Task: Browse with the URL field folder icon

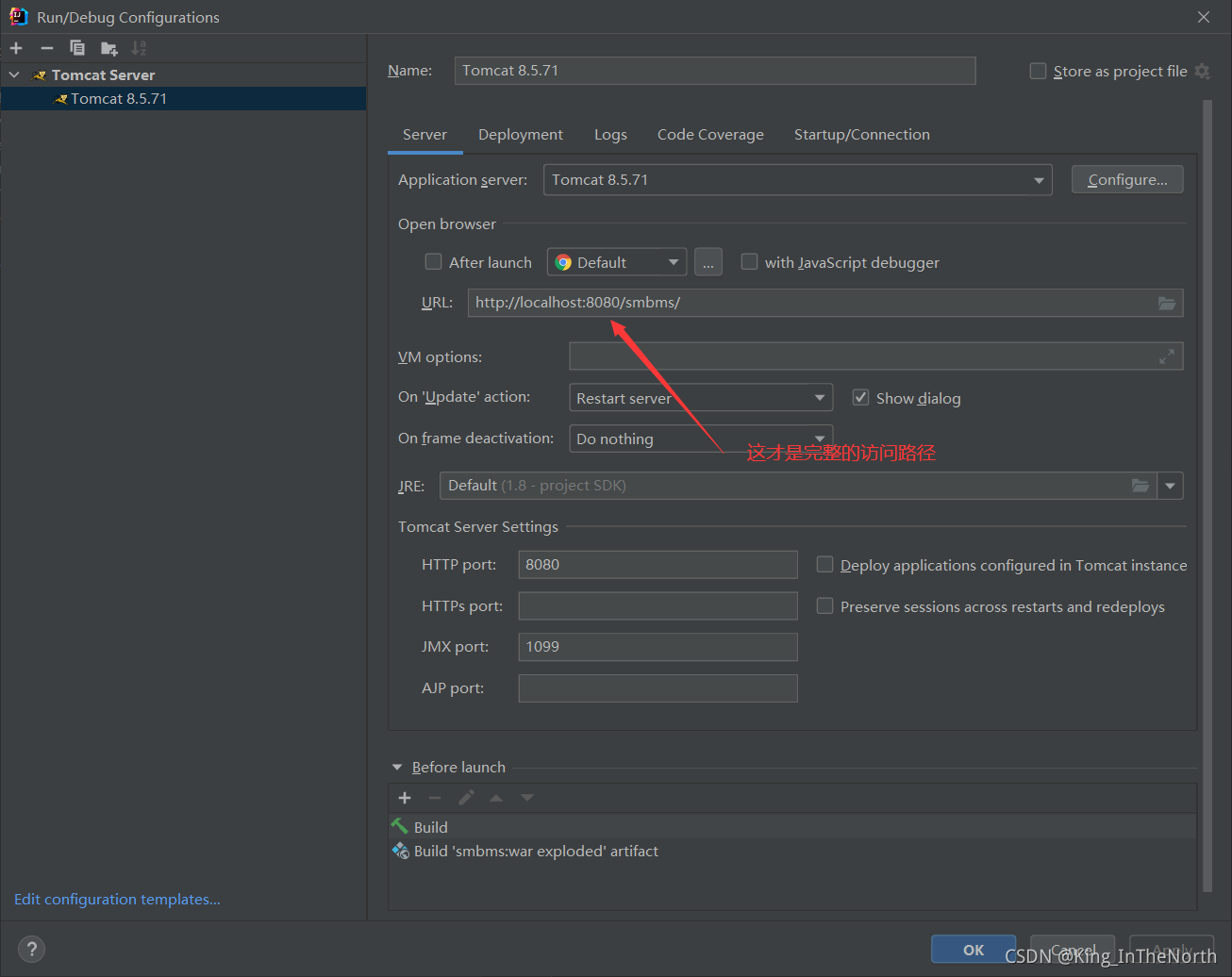Action: (x=1167, y=303)
